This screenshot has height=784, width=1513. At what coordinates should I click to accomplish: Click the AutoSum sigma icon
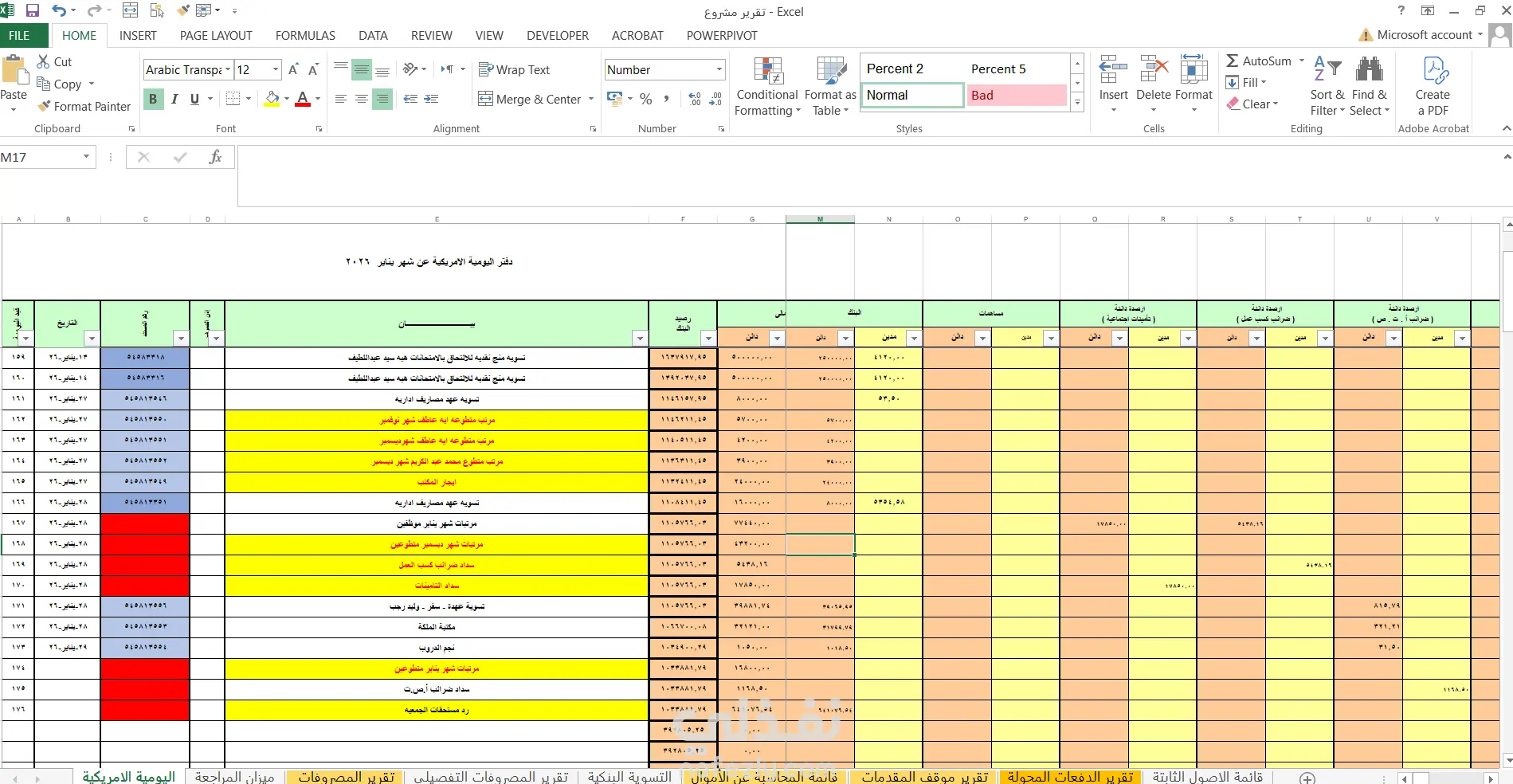[x=1233, y=61]
